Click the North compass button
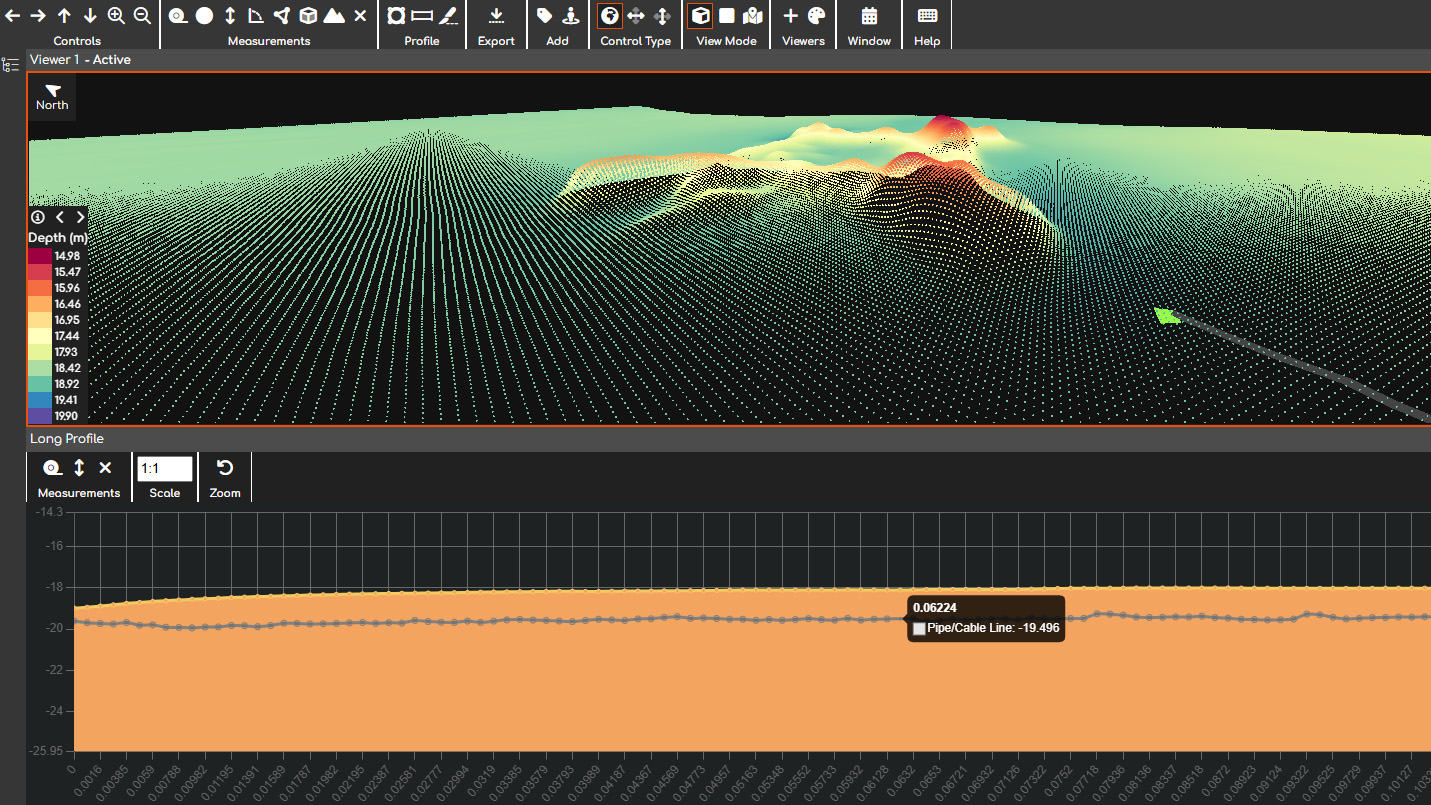 coord(52,97)
